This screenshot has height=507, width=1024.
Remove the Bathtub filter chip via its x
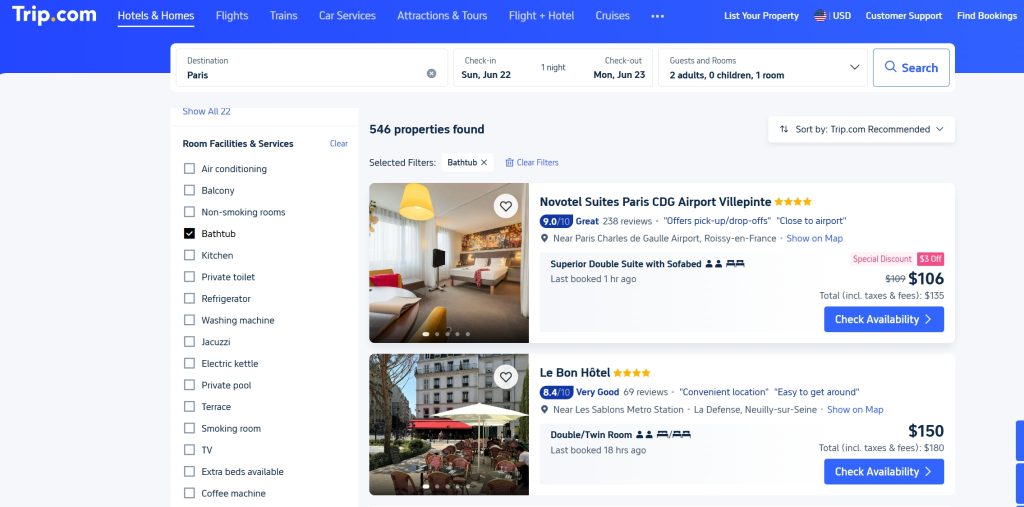tap(484, 163)
